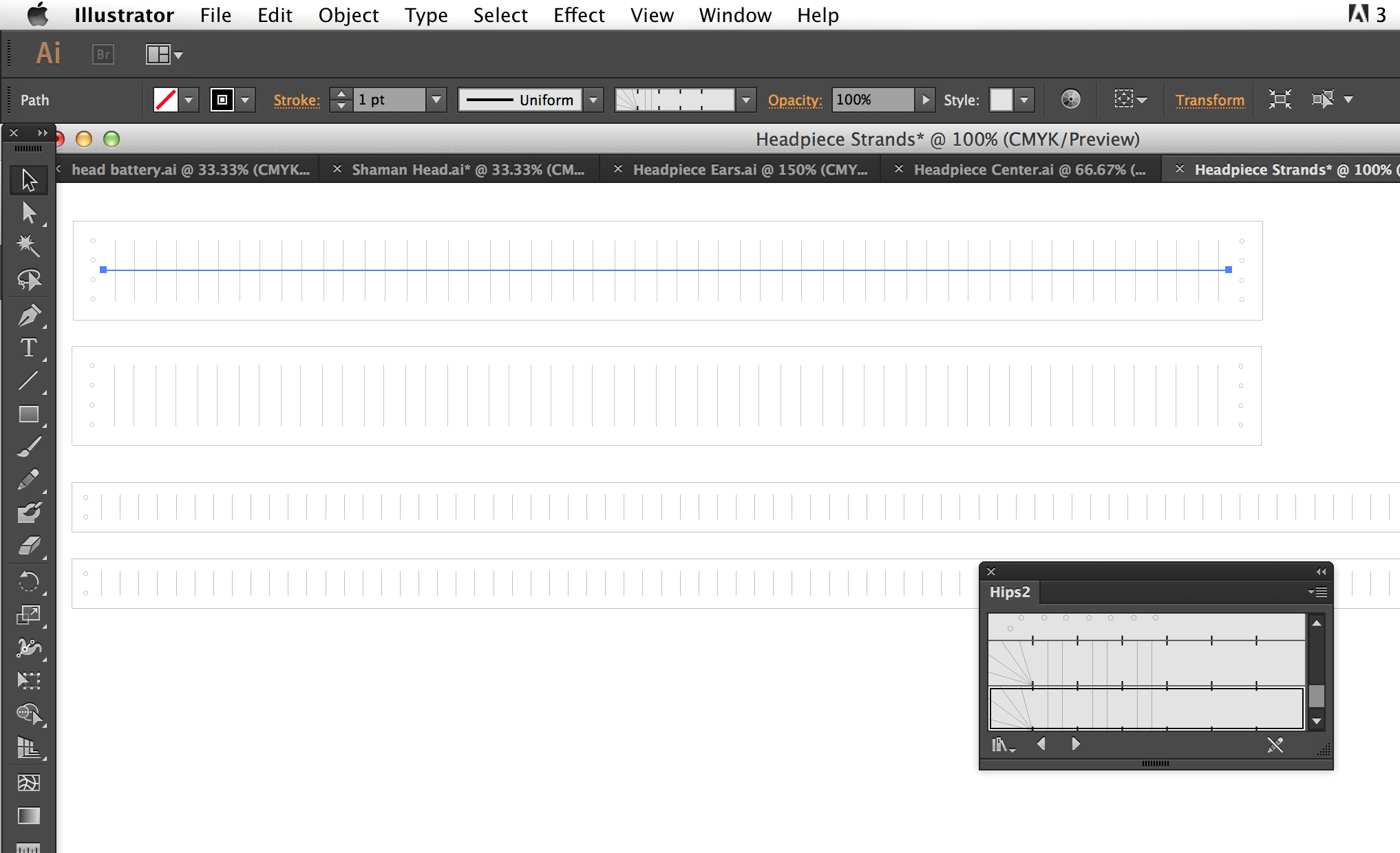Open the Window menu
Screen dimensions: 1400x853
(734, 13)
